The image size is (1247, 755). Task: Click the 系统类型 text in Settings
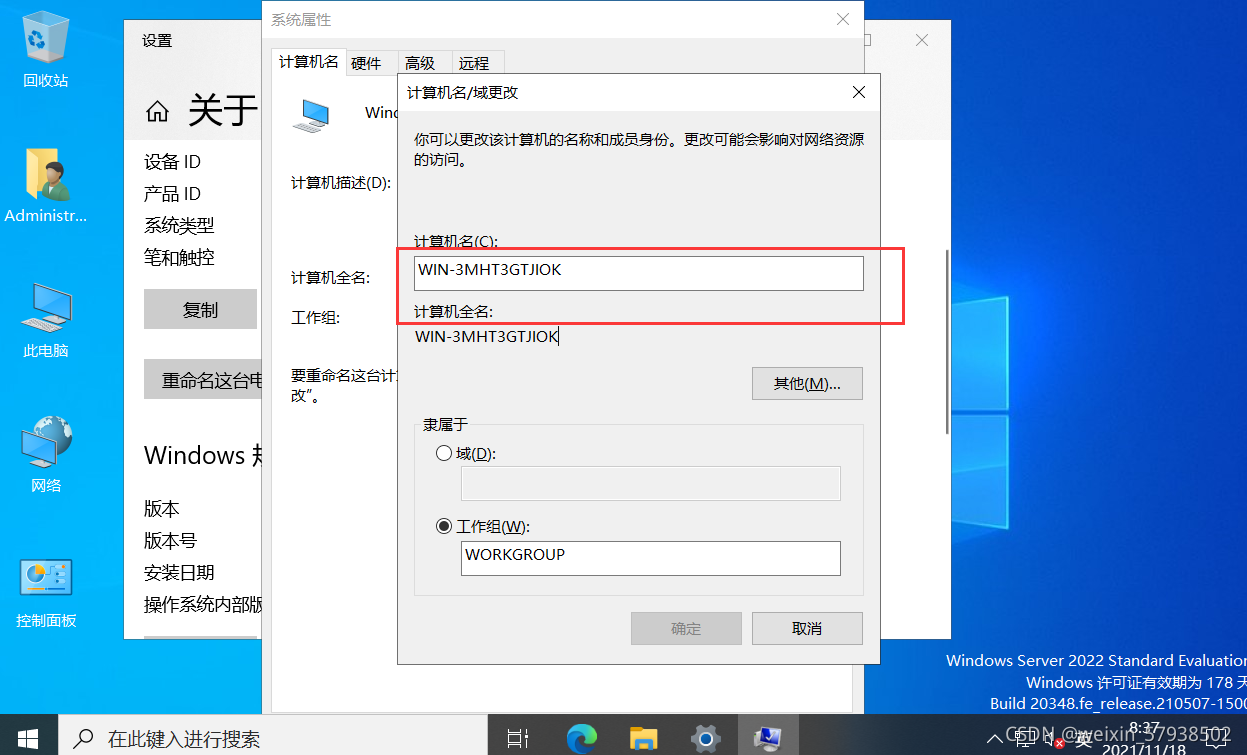[179, 226]
